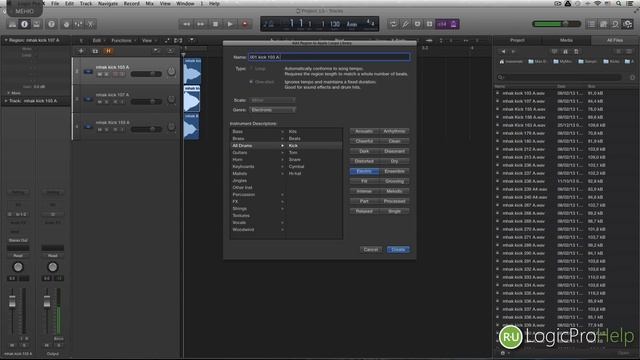Click the Name field containing 001 kick 103 A
Viewport: 640px width, 360px height.
pos(329,57)
